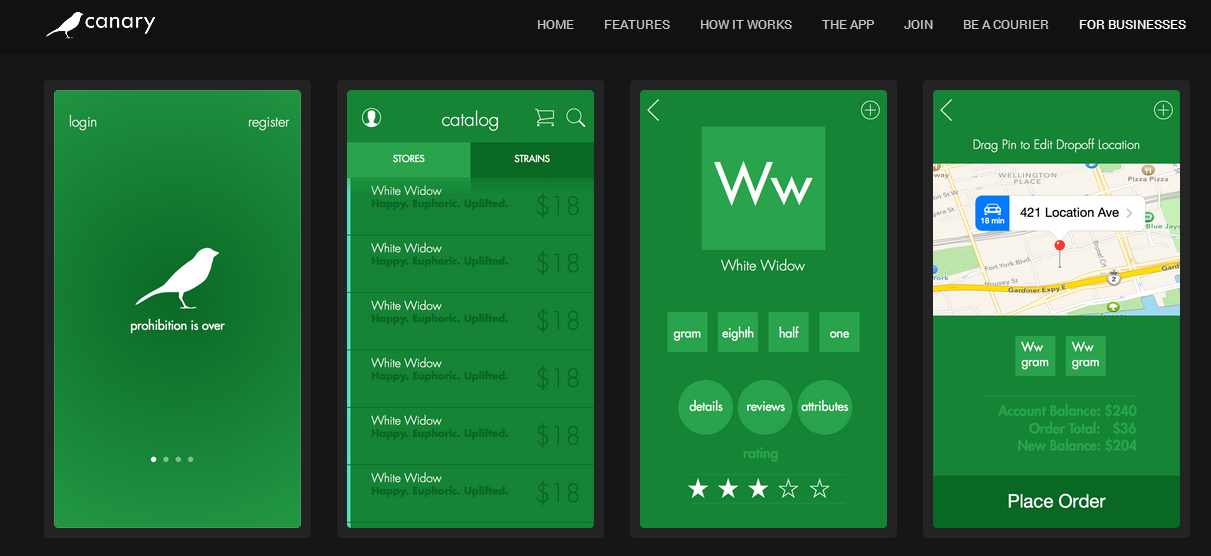Click the 'prohibition is over' tagline
The height and width of the screenshot is (556, 1211).
(177, 326)
